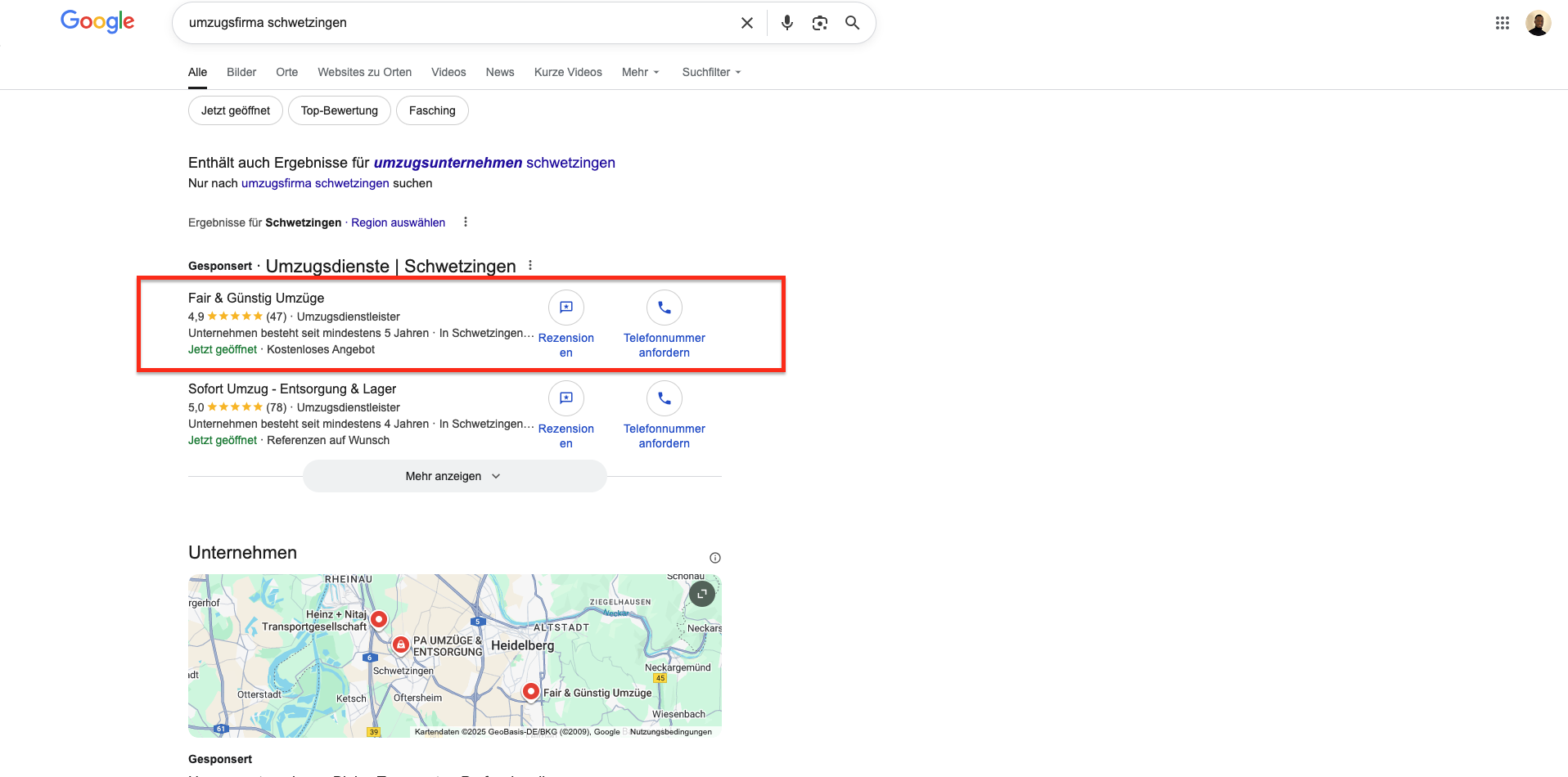This screenshot has width=1568, height=777.
Task: Switch to the News tab
Action: click(500, 72)
